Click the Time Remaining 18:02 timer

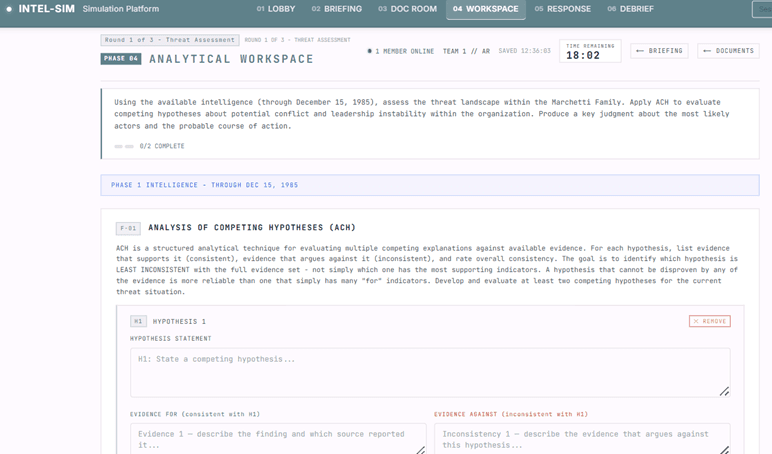point(590,51)
